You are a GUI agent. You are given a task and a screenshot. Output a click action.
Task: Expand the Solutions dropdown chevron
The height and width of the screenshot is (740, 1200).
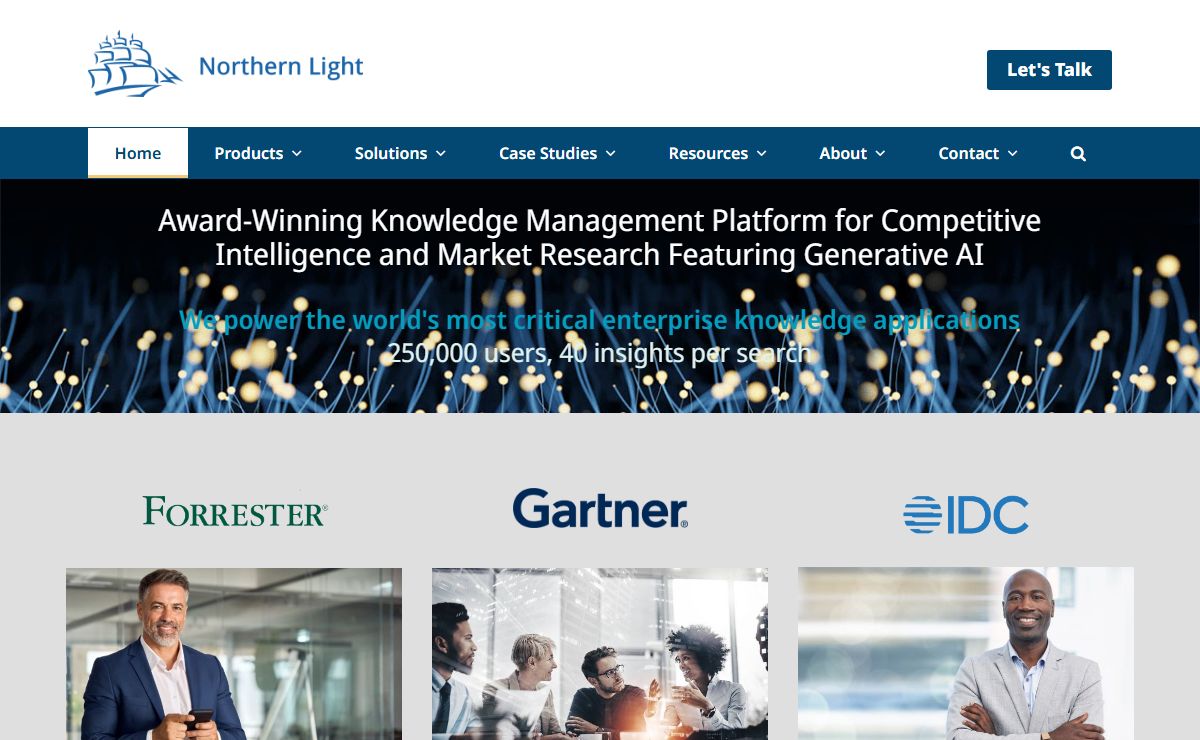coord(440,153)
